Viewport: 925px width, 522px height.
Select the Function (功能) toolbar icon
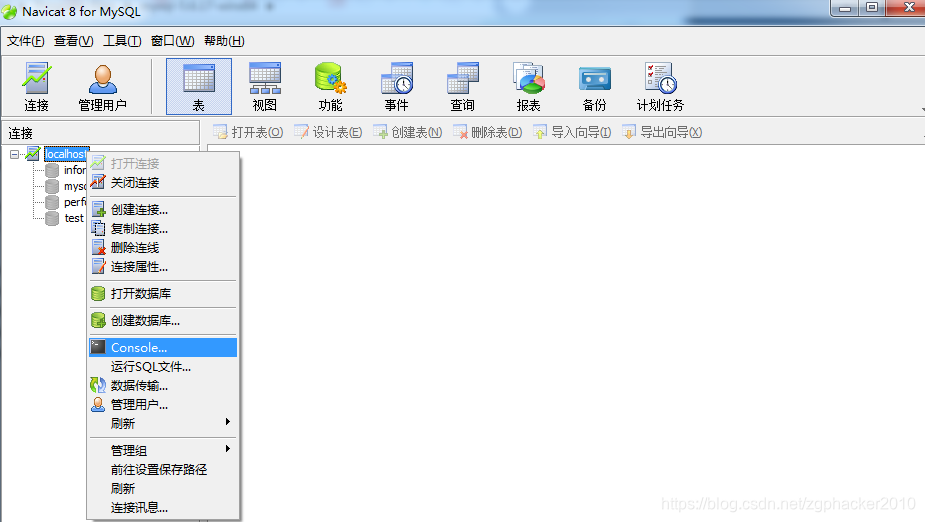pos(330,87)
